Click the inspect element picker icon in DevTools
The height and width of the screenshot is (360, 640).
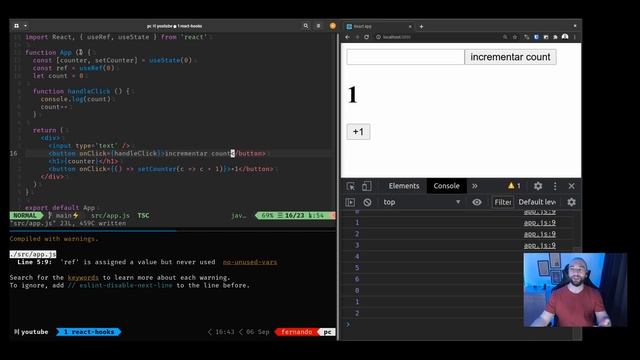pos(351,186)
